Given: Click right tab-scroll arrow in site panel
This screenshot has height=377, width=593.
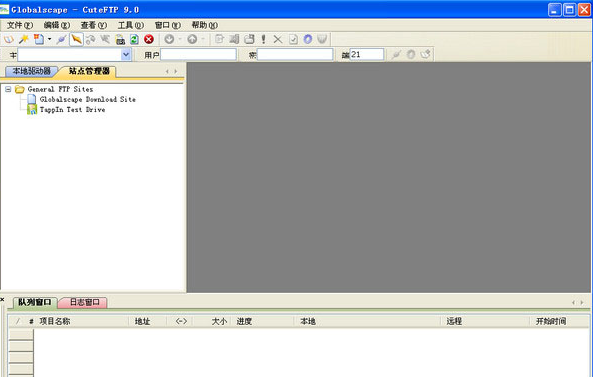Looking at the screenshot, I should [176, 71].
